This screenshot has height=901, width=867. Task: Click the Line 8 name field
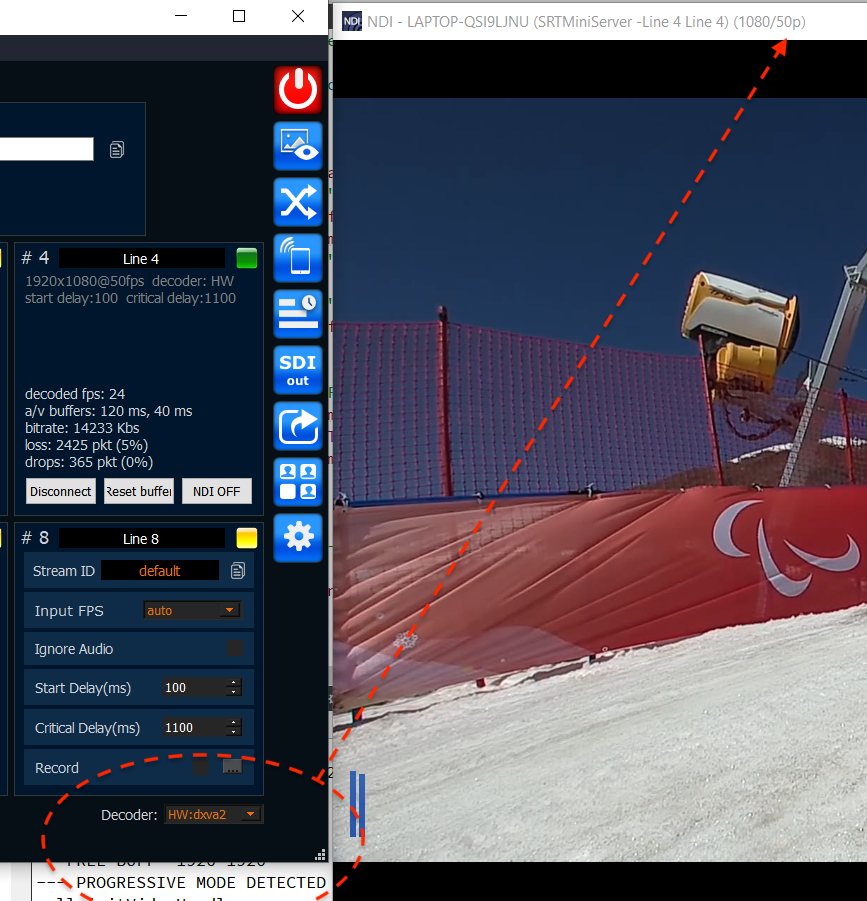[141, 538]
